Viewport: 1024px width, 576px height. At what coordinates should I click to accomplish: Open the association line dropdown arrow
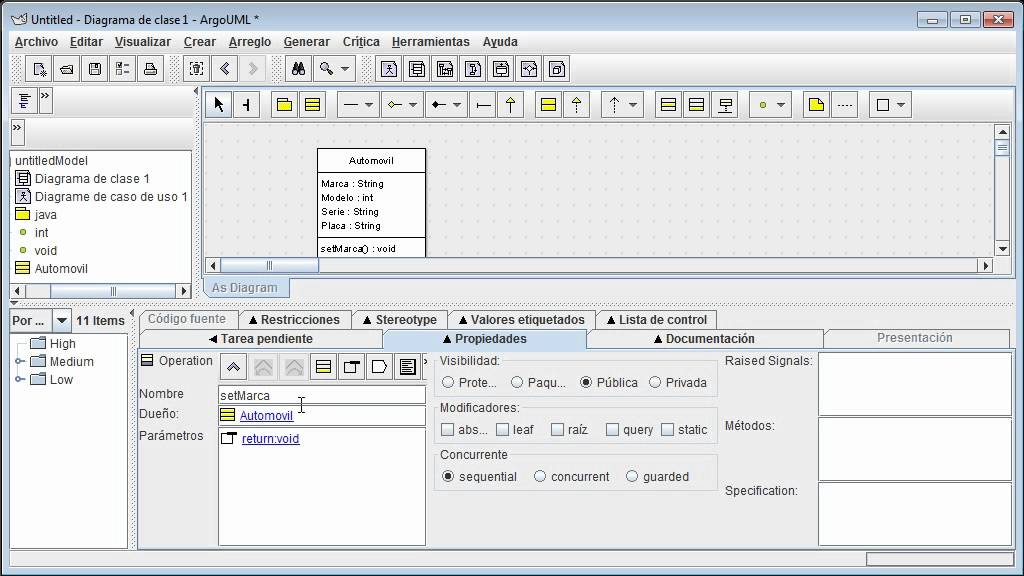coord(369,104)
